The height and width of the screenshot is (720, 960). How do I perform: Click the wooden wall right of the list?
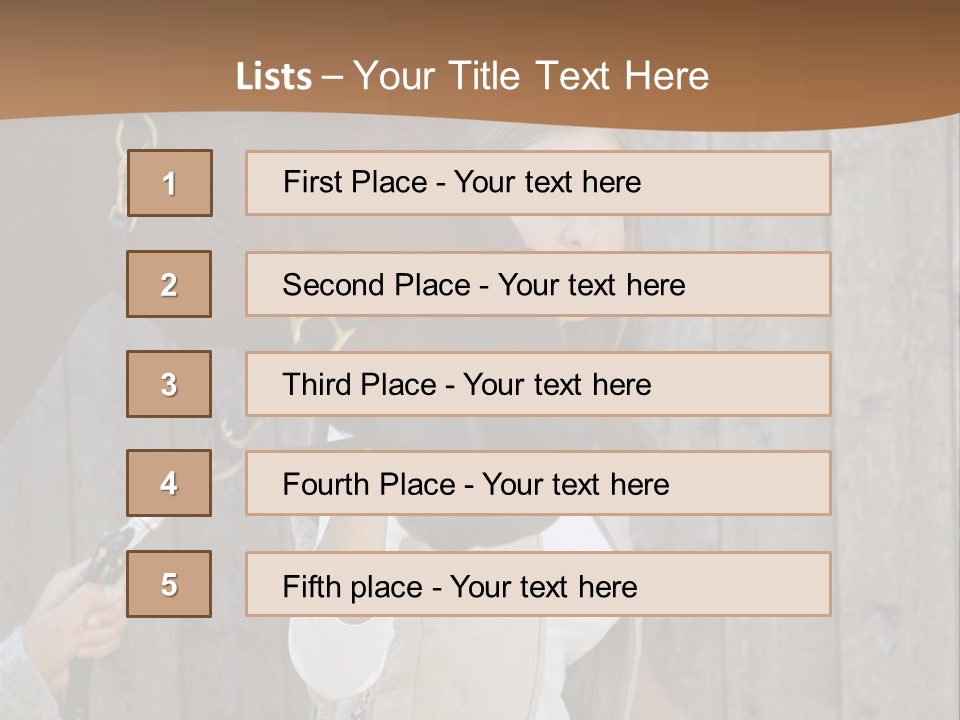pos(893,400)
